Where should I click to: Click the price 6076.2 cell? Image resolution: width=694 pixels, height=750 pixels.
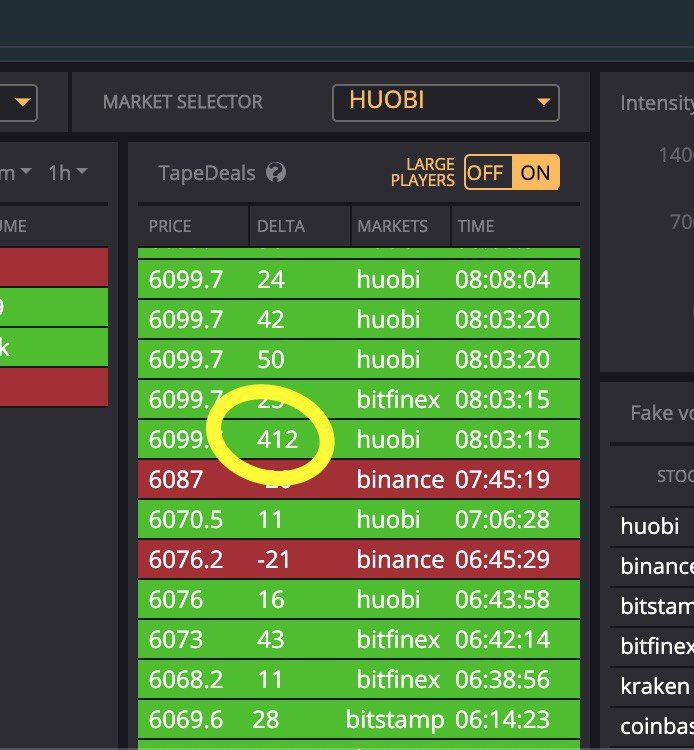(x=186, y=560)
